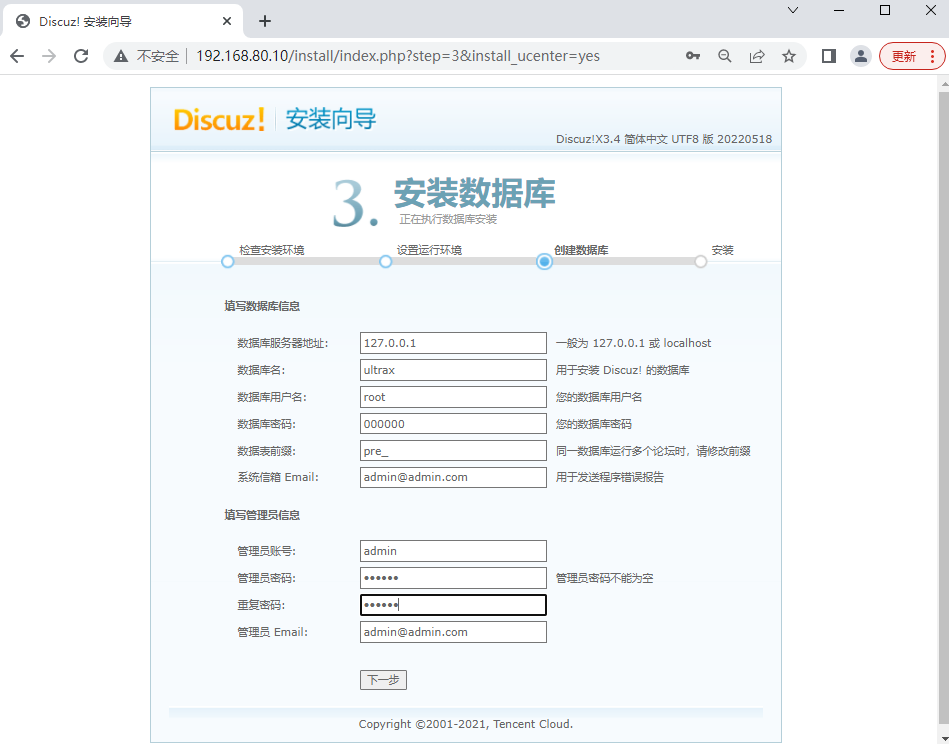
Task: Open the Chrome profile avatar
Action: 861,56
